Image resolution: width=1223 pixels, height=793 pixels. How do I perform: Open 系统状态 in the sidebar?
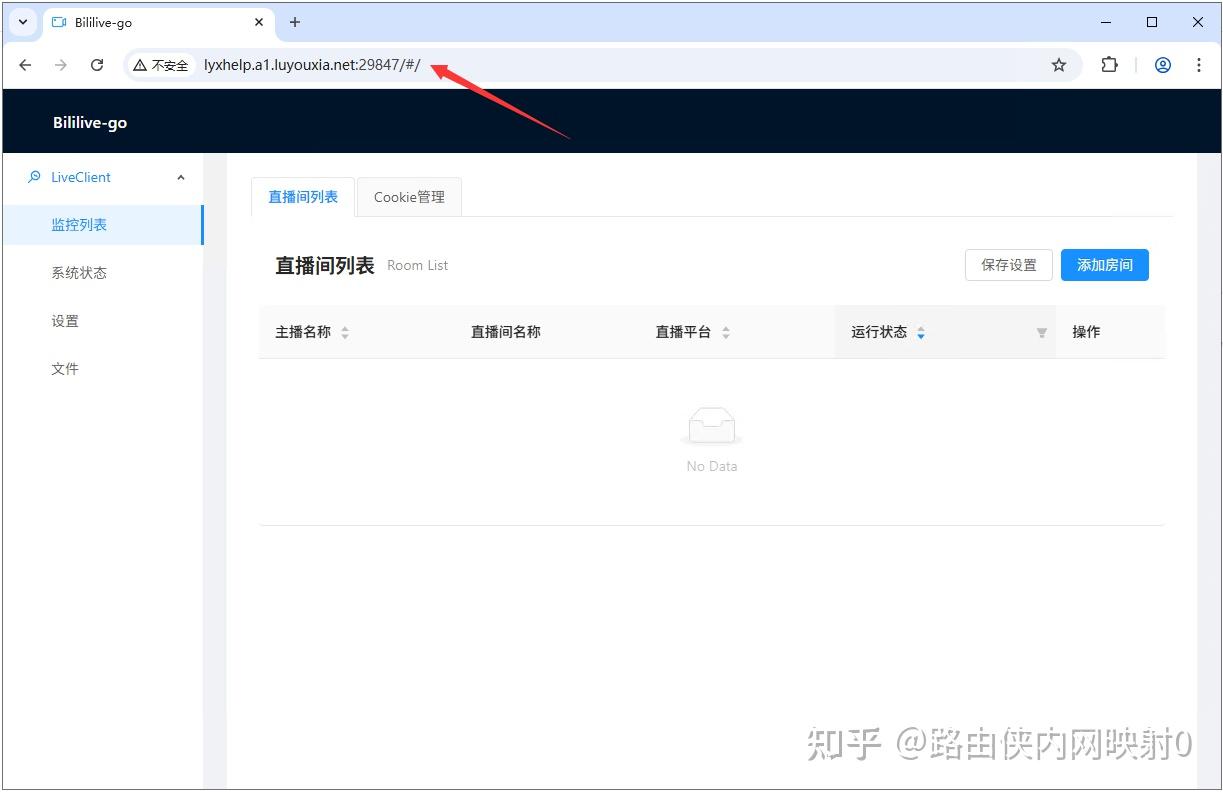pos(79,273)
